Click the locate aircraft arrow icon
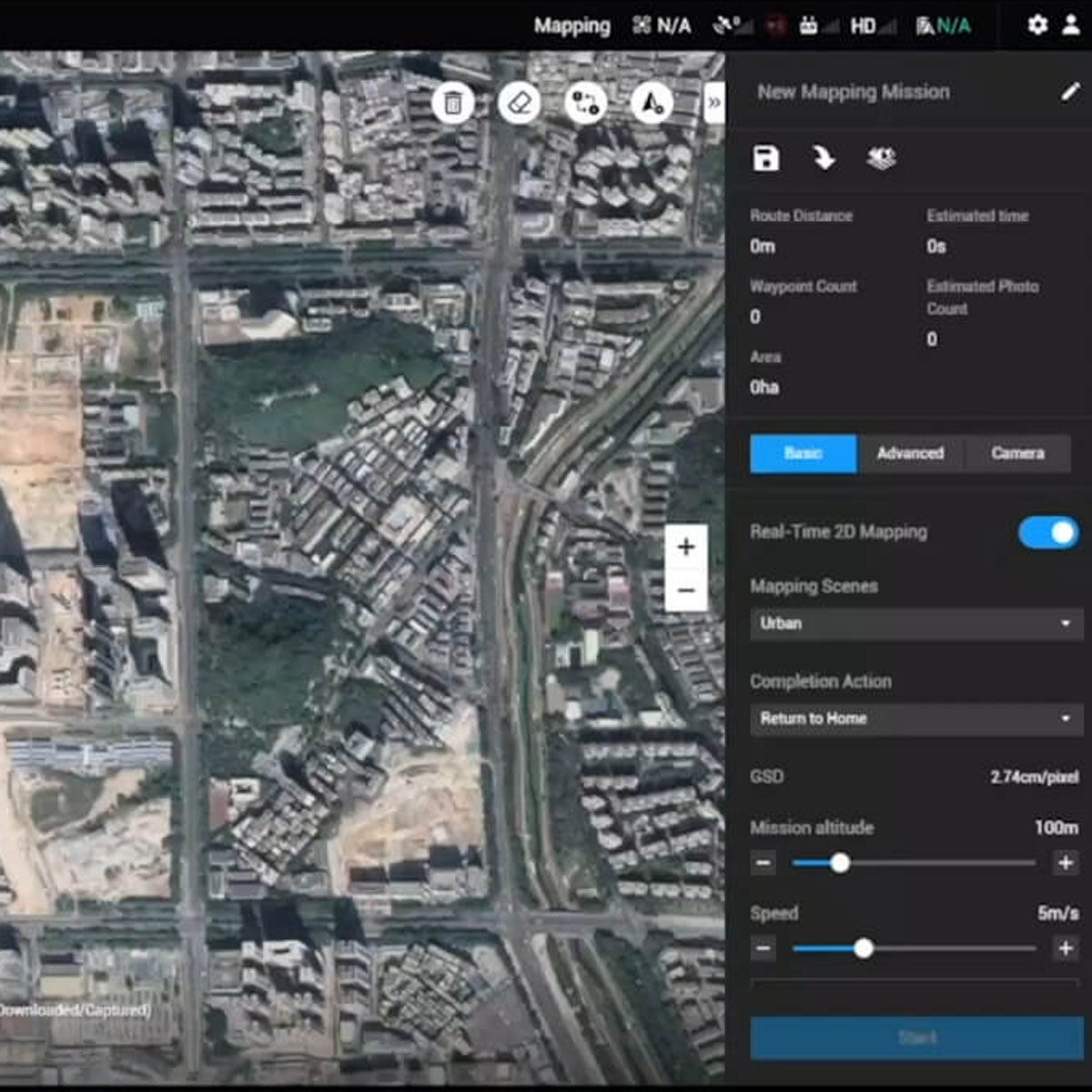 652,103
